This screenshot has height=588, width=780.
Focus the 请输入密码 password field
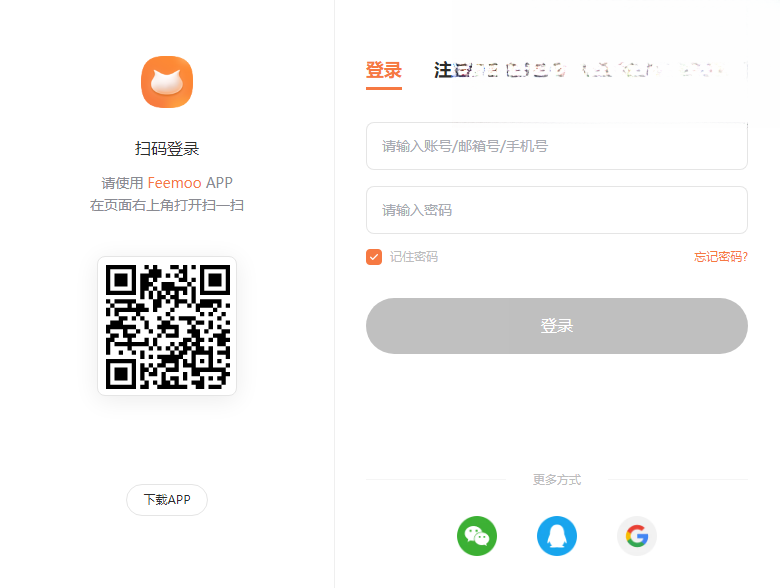click(557, 210)
